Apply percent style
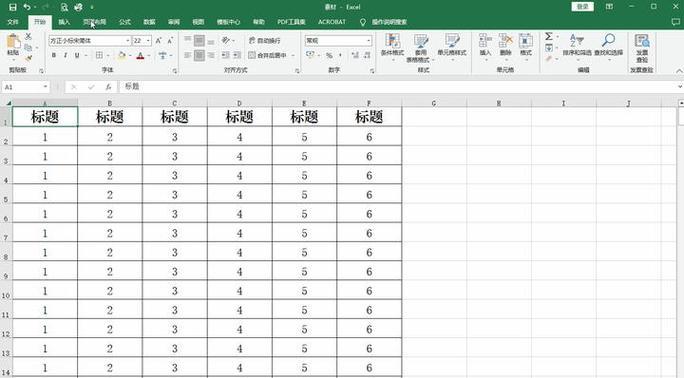 [329, 55]
